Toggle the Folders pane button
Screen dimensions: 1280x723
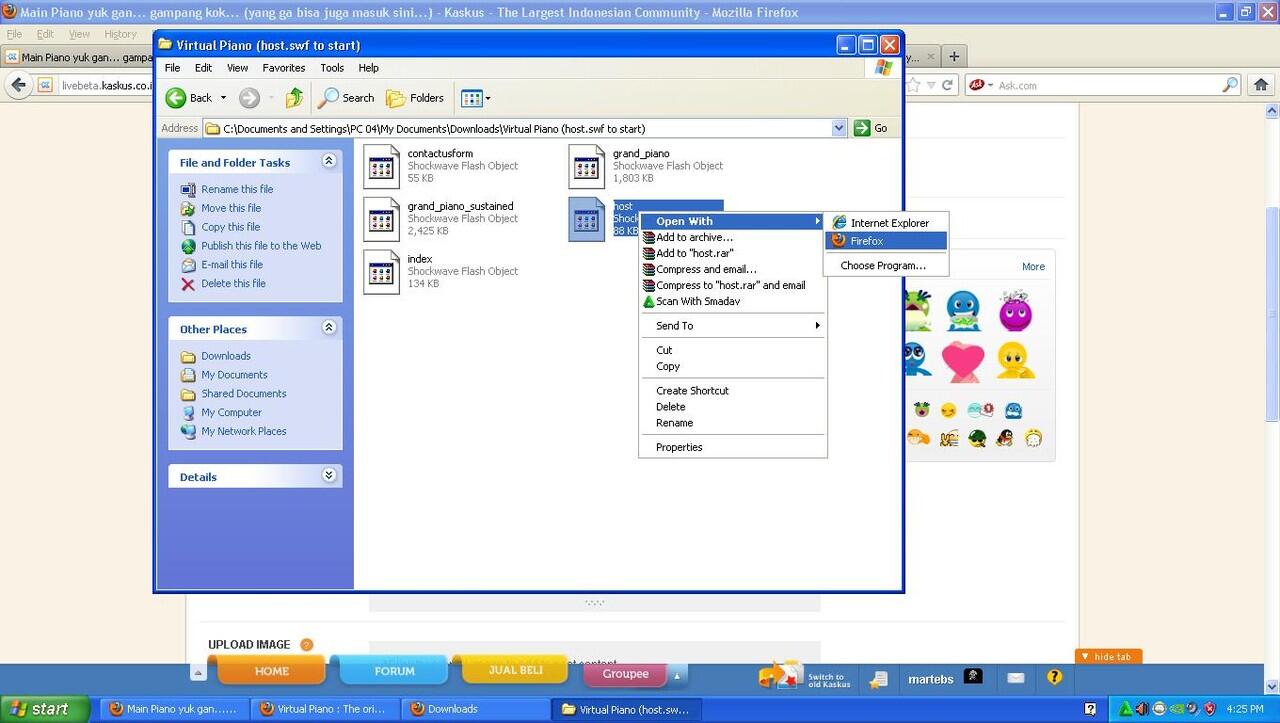415,98
